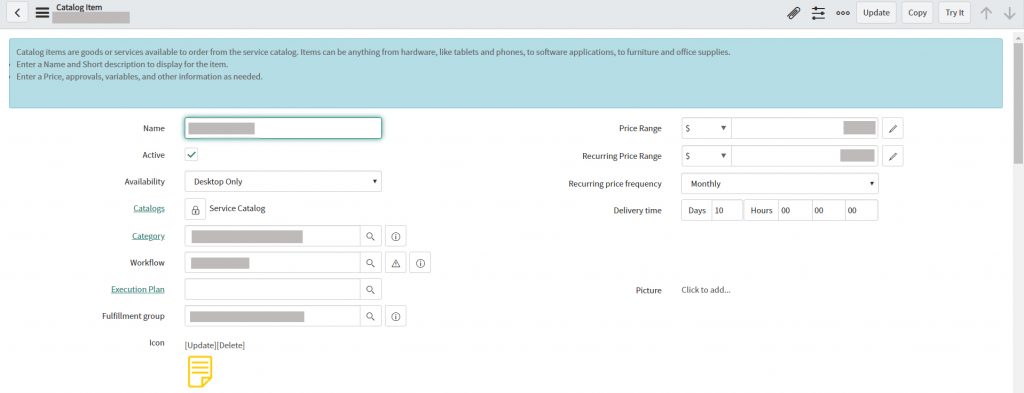Click the yellow document item icon
The width and height of the screenshot is (1024, 393).
pos(200,371)
